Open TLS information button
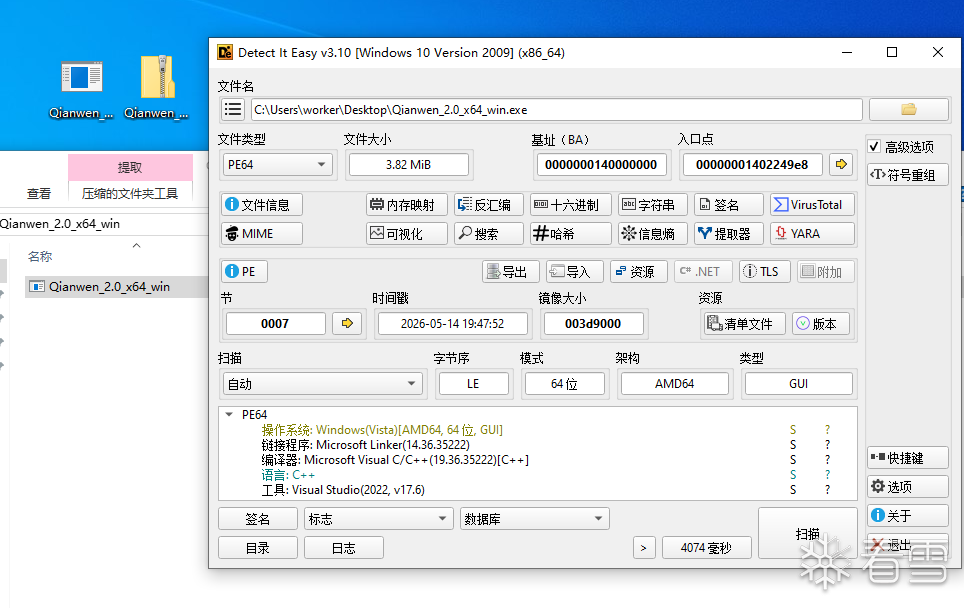 [x=764, y=271]
